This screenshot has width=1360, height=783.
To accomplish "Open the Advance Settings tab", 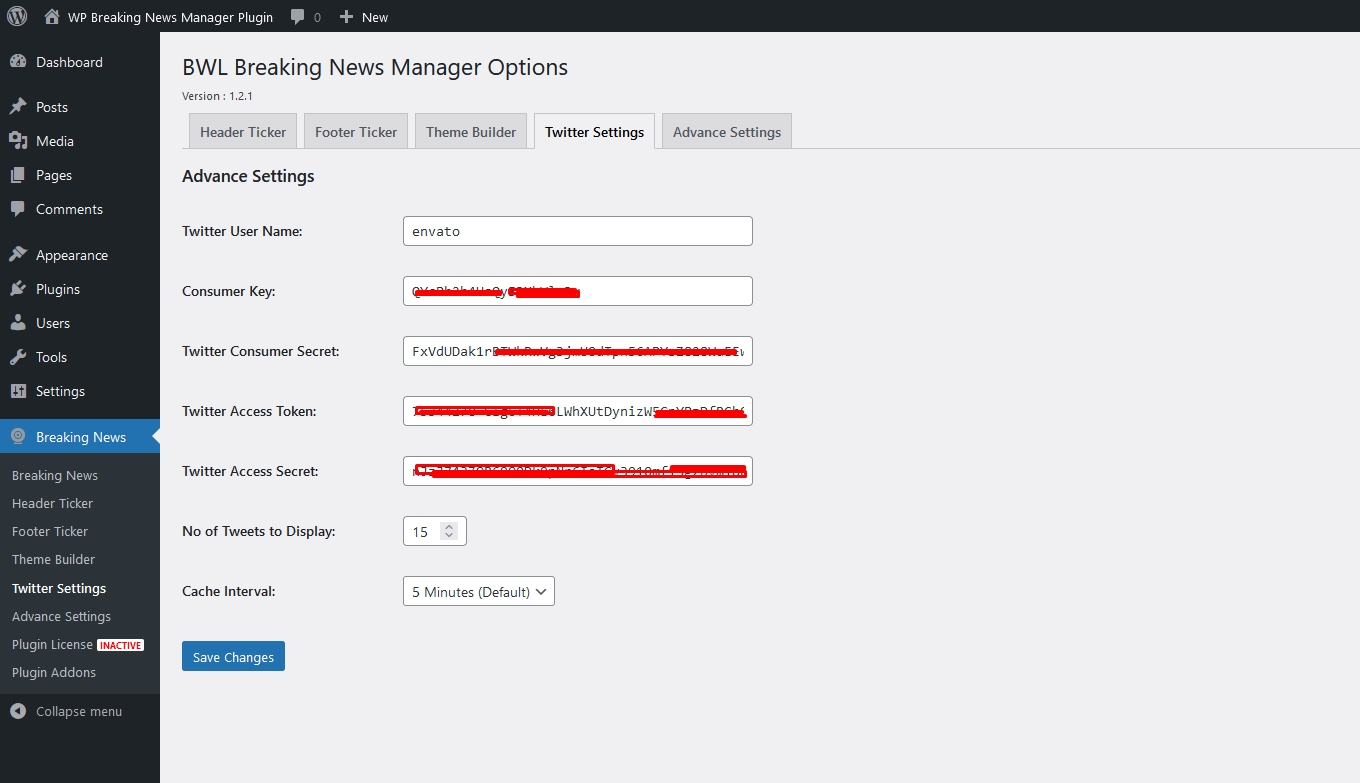I will point(726,132).
